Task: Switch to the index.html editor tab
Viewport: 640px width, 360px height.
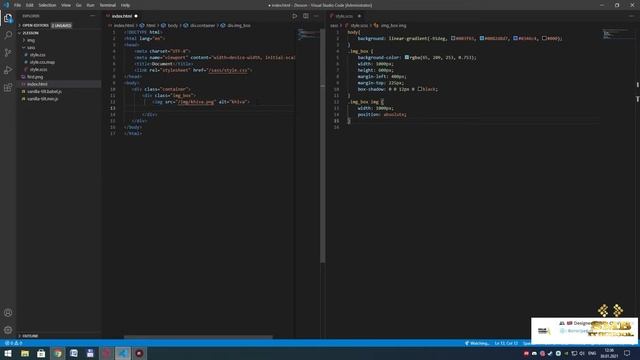Action: [x=121, y=16]
